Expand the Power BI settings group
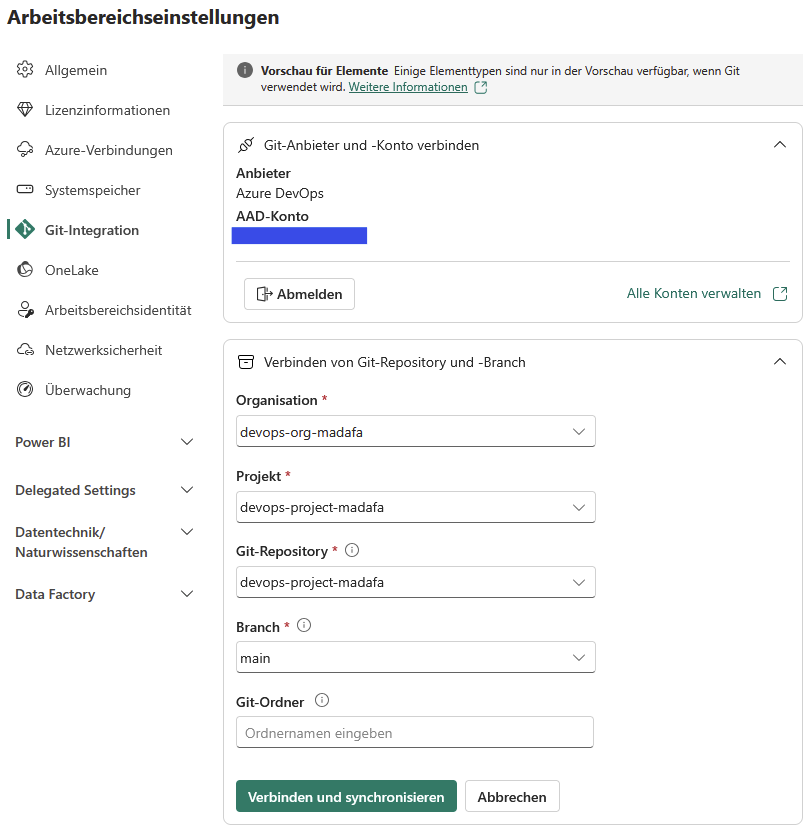The height and width of the screenshot is (832, 812). (187, 441)
